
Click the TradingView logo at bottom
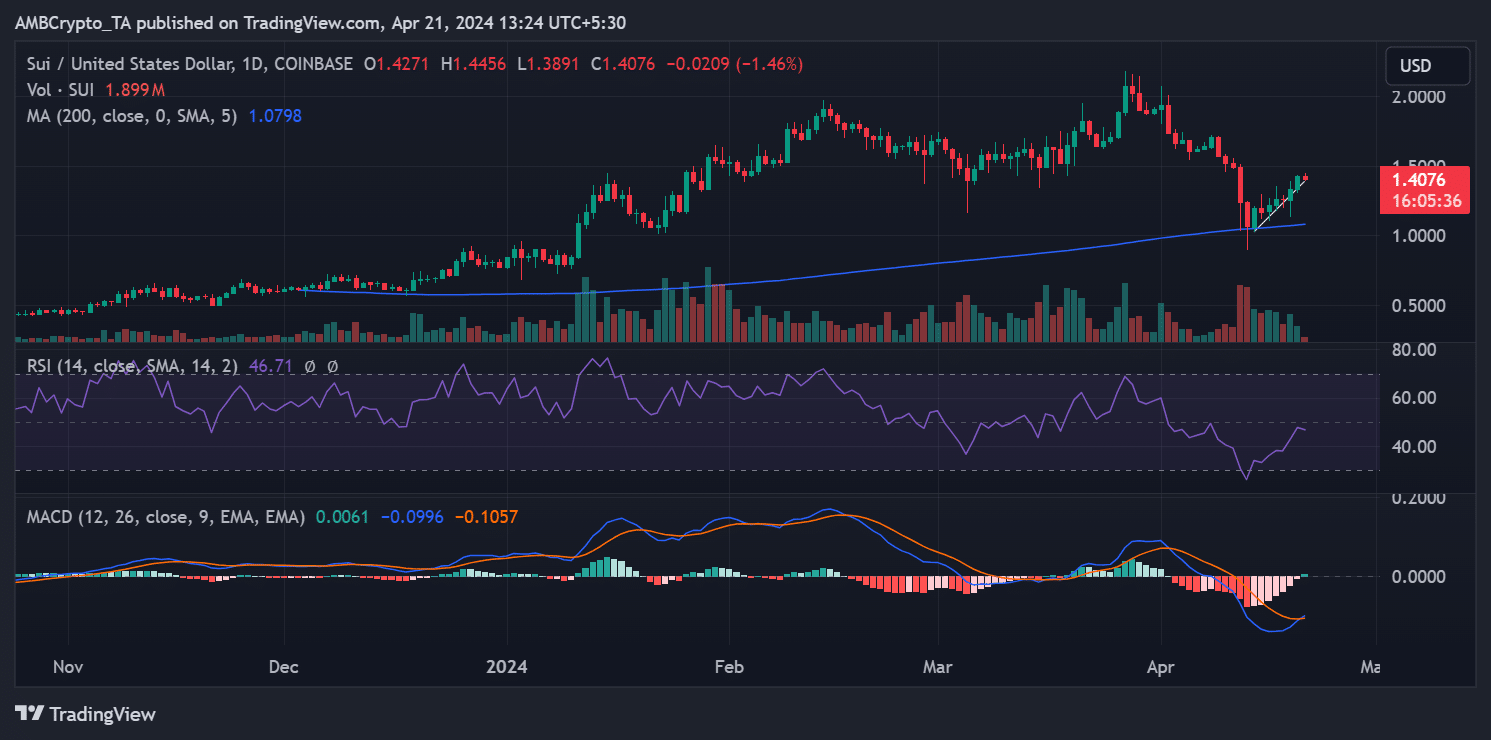coord(85,714)
